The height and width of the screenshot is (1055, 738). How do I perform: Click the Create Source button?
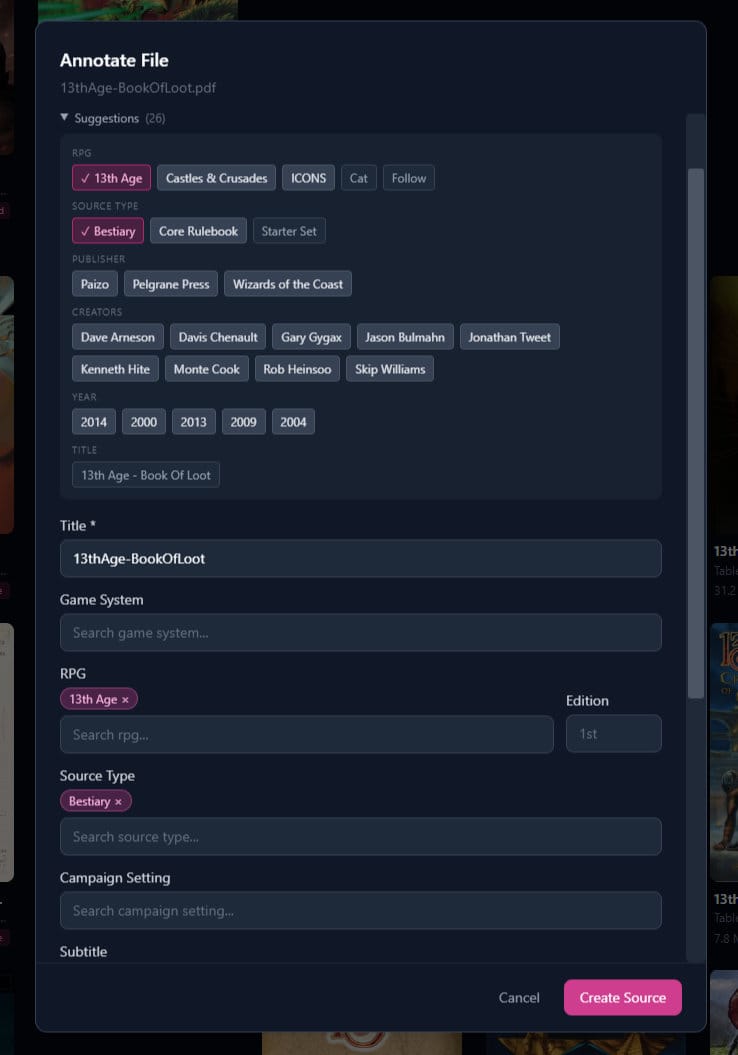click(622, 997)
